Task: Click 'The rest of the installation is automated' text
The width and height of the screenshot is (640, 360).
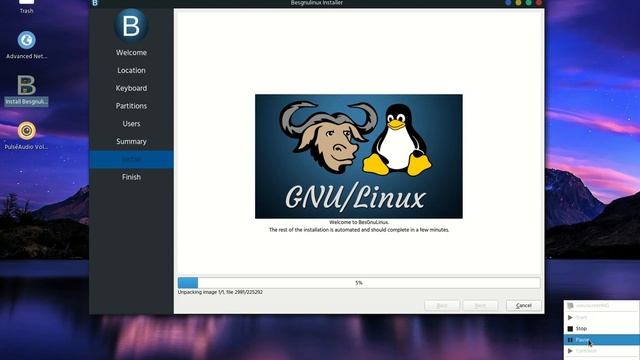Action: coord(359,230)
